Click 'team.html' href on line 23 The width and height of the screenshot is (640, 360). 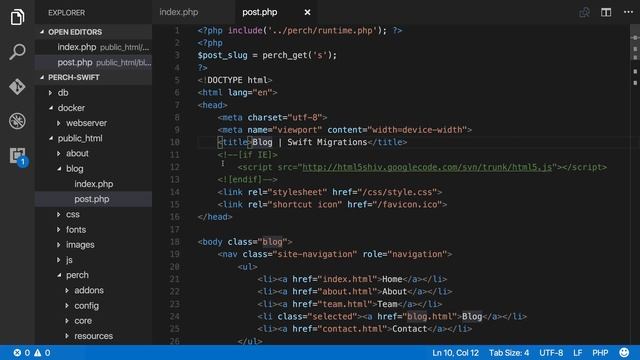coord(345,304)
